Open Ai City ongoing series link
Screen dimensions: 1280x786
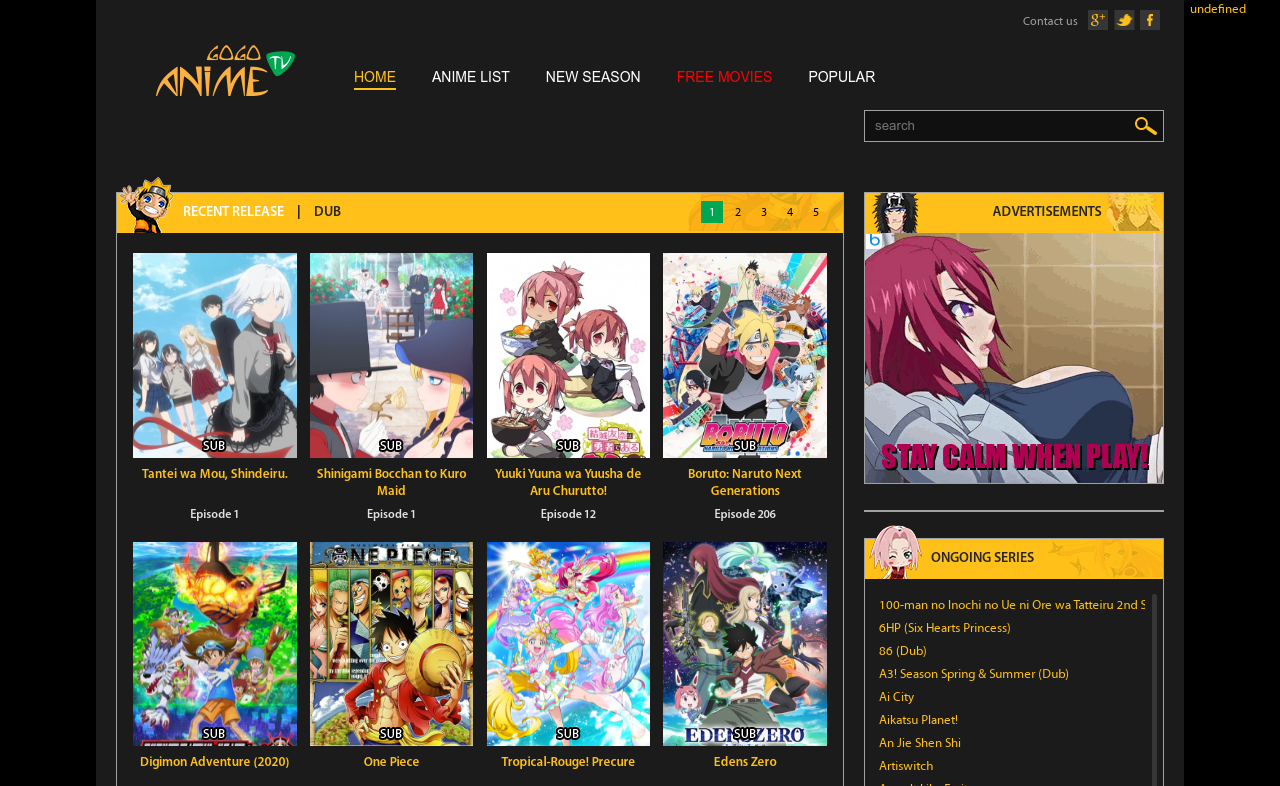point(896,697)
